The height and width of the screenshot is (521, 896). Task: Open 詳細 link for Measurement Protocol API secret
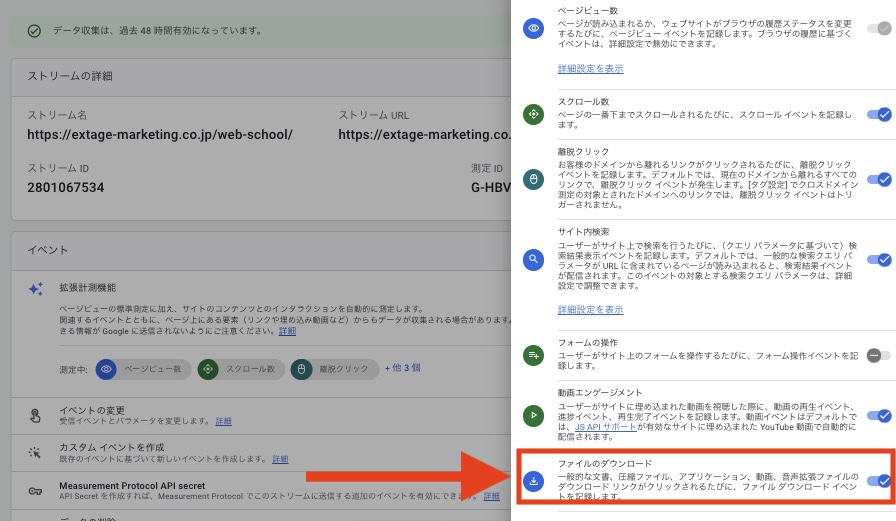[x=491, y=496]
